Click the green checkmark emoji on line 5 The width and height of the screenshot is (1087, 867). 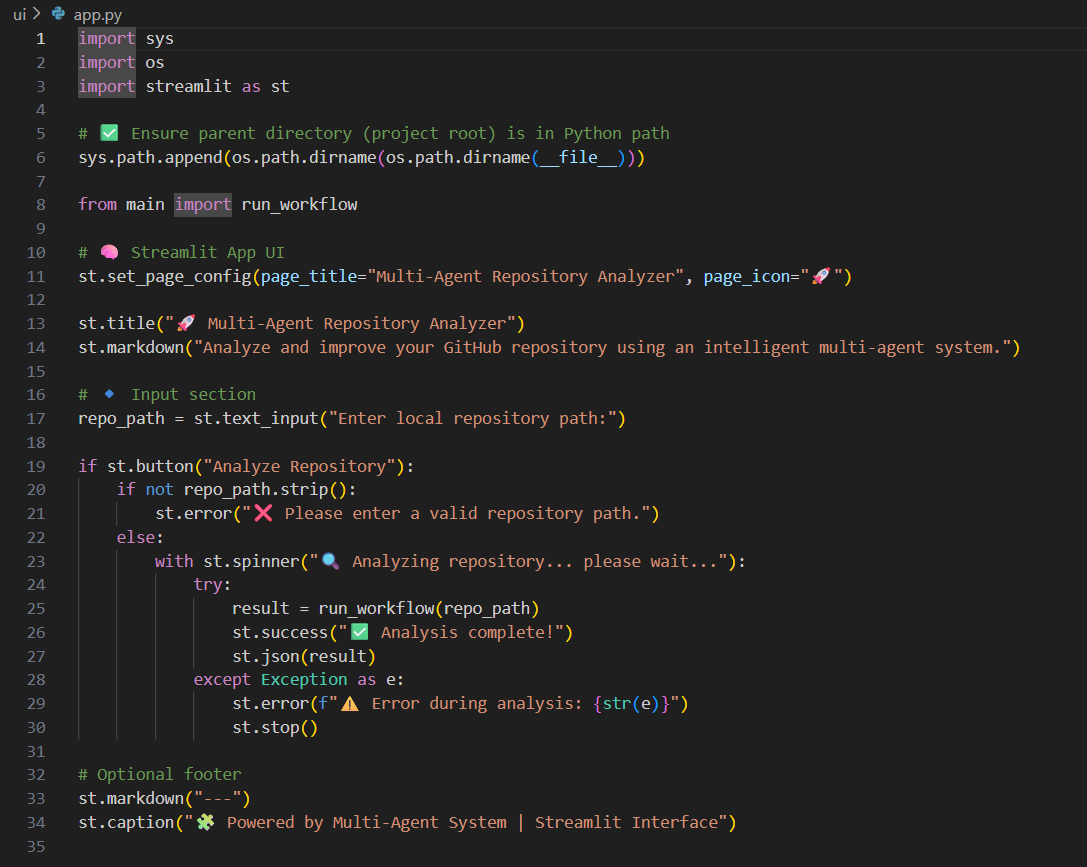point(109,133)
